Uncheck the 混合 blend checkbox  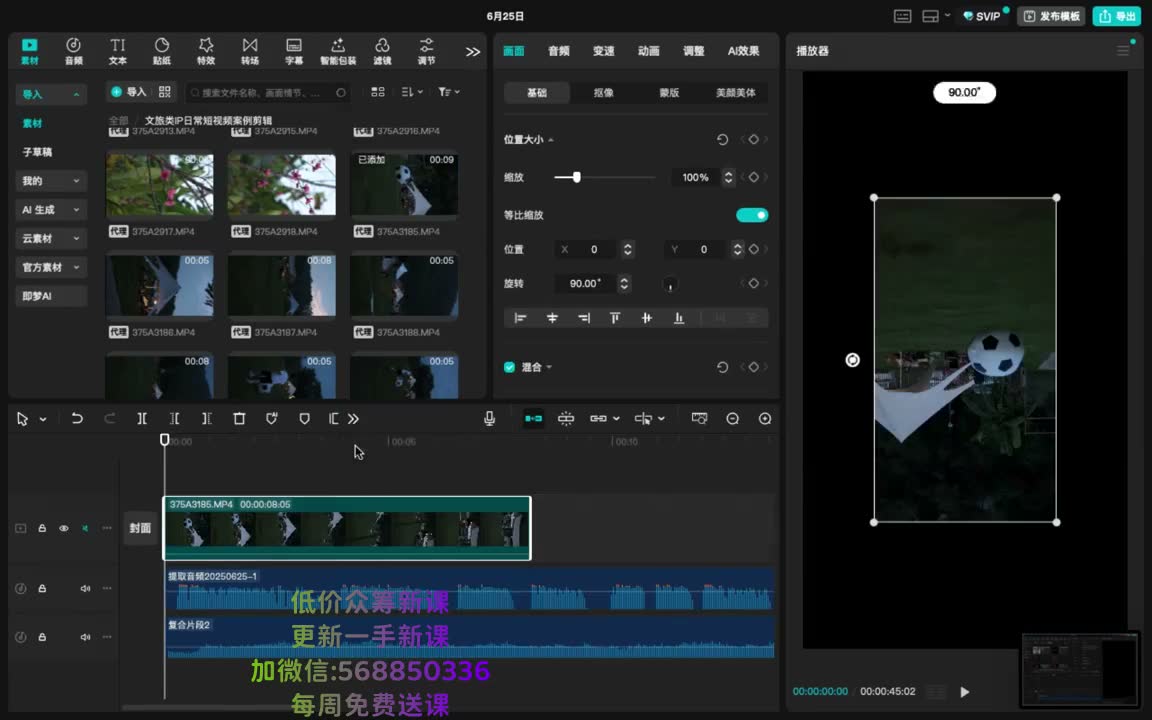pos(509,367)
